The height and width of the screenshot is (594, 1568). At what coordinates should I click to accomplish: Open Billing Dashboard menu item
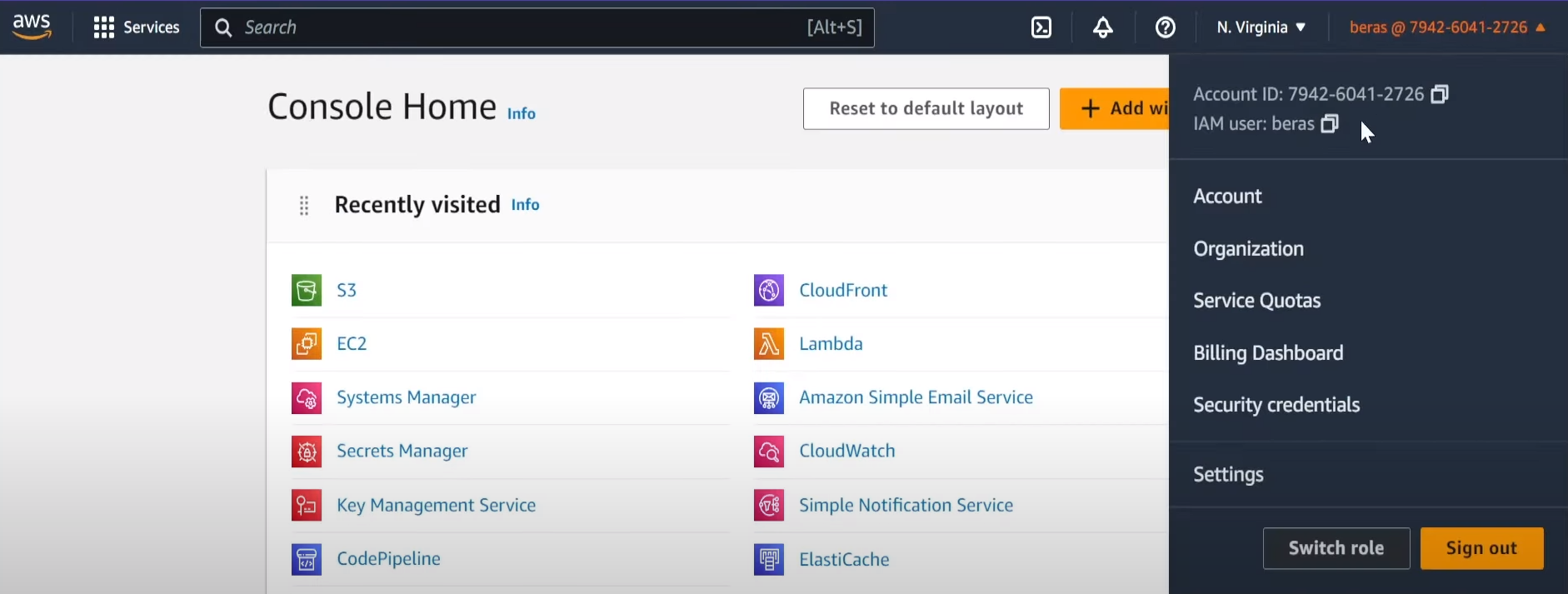pyautogui.click(x=1268, y=353)
